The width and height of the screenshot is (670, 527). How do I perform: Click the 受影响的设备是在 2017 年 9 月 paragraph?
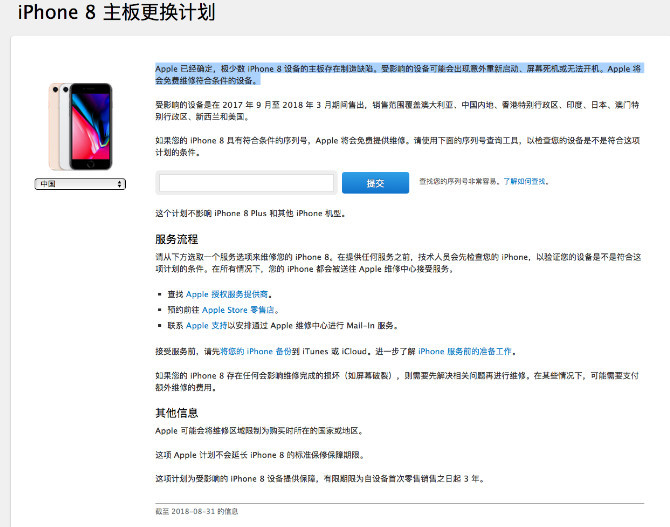397,111
